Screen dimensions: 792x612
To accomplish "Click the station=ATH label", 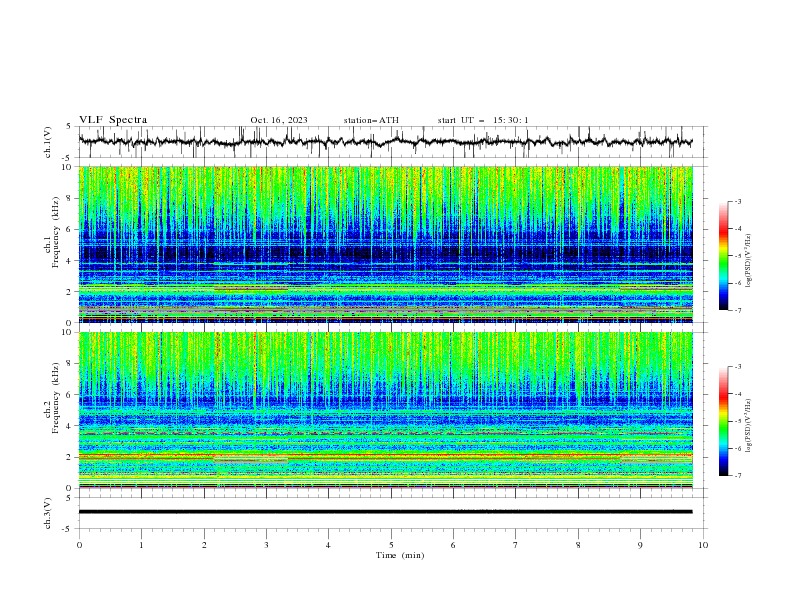I will pyautogui.click(x=371, y=120).
